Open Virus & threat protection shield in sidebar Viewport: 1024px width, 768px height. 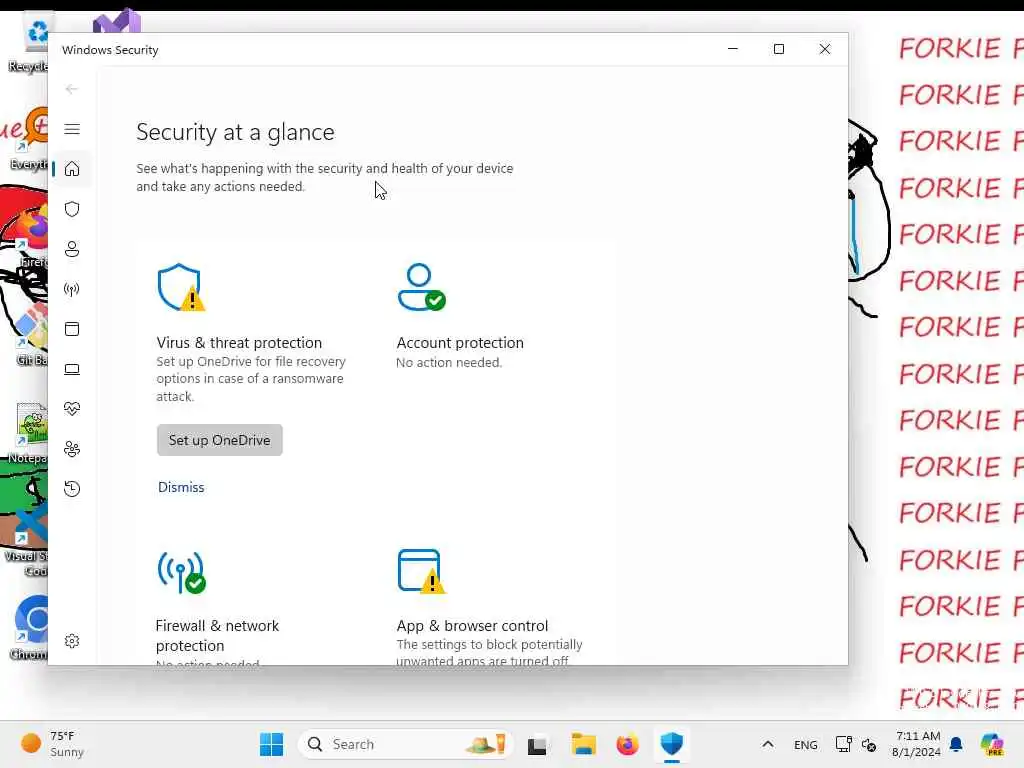(72, 209)
